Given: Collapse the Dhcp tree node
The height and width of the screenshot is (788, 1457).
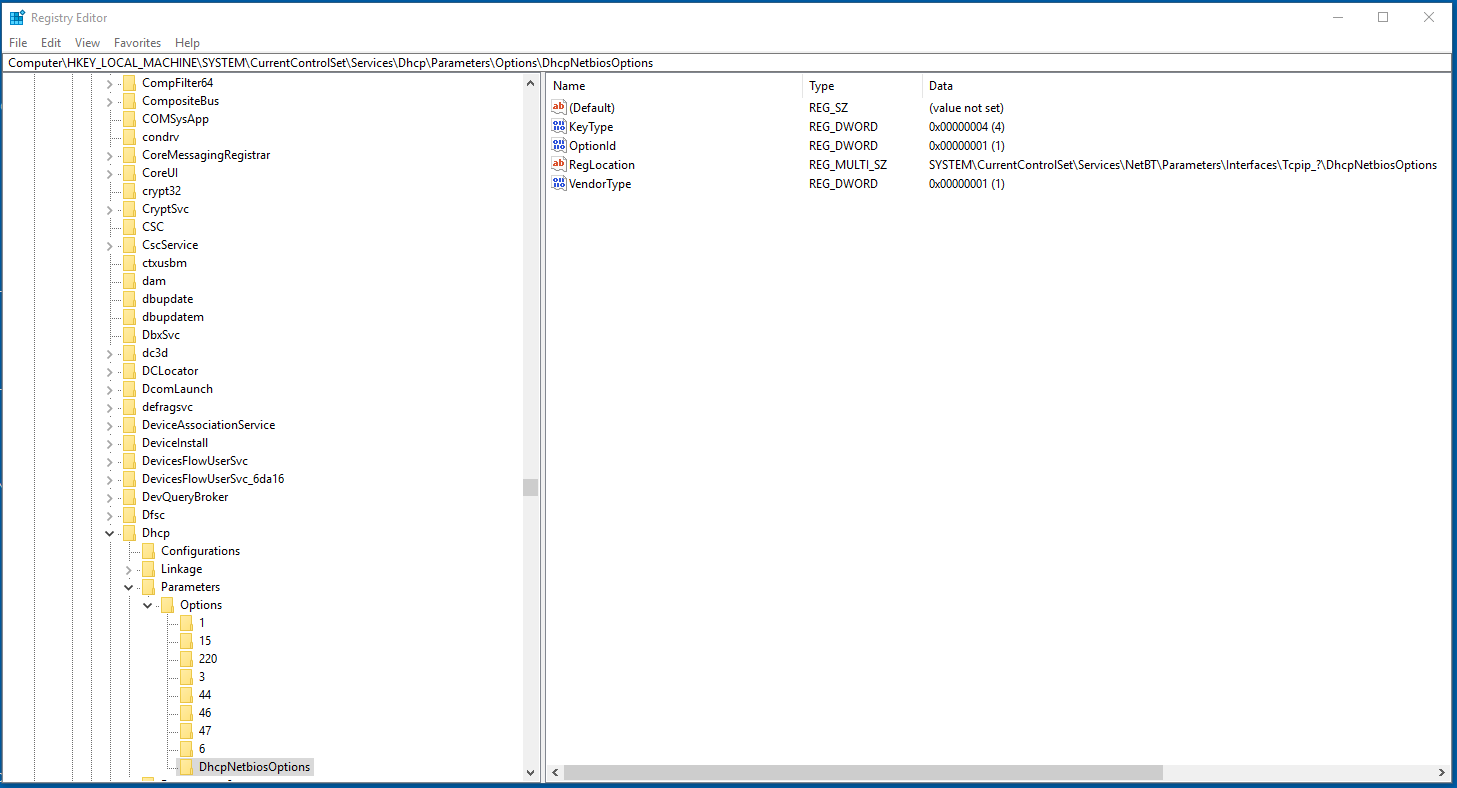Looking at the screenshot, I should (109, 533).
